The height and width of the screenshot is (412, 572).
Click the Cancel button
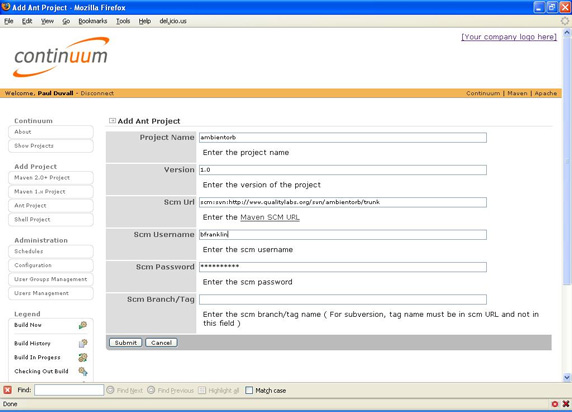click(161, 343)
